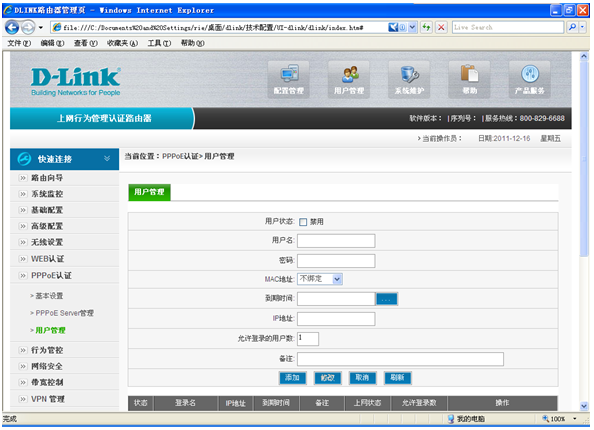Image resolution: width=594 pixels, height=430 pixels.
Task: Open the 用户管理 users icon in header
Action: 349,79
